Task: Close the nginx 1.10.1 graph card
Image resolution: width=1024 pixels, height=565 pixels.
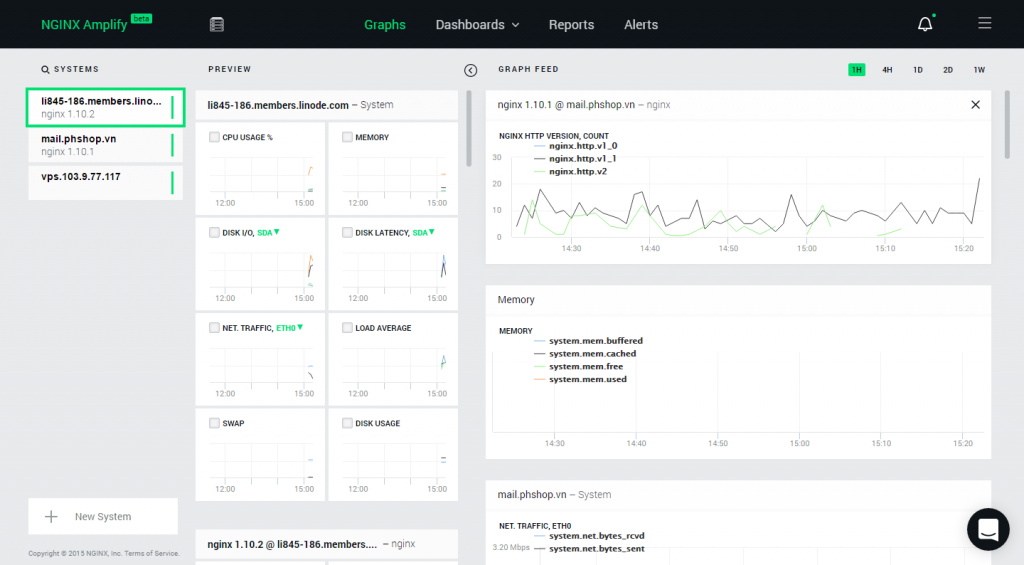Action: 975,105
